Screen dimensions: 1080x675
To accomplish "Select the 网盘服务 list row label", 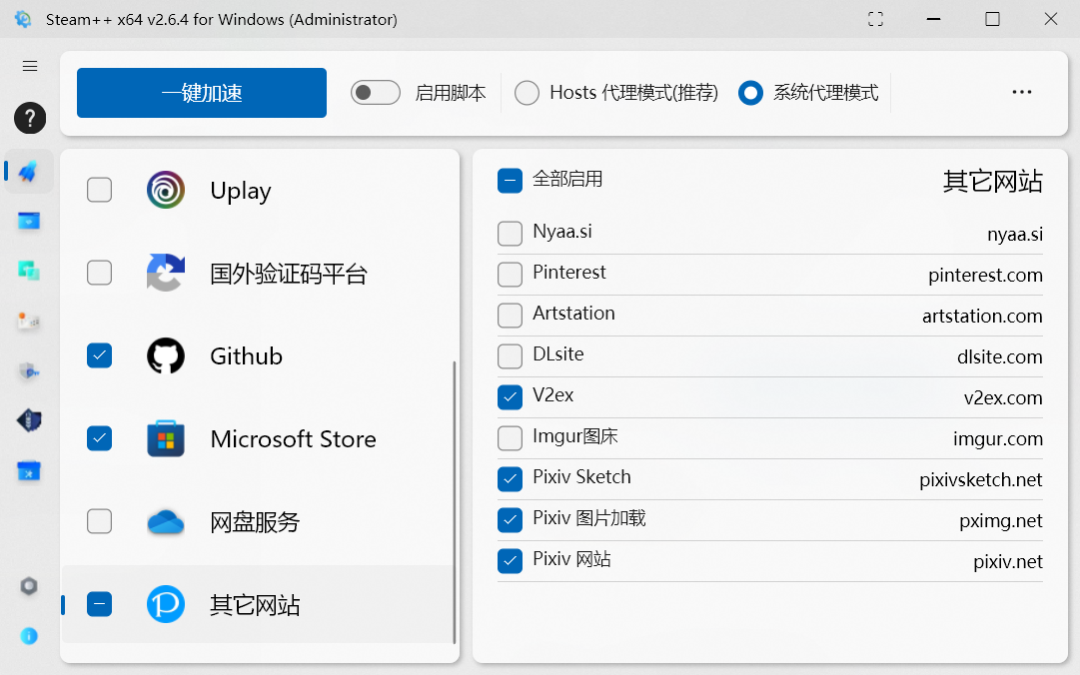I will click(x=255, y=522).
